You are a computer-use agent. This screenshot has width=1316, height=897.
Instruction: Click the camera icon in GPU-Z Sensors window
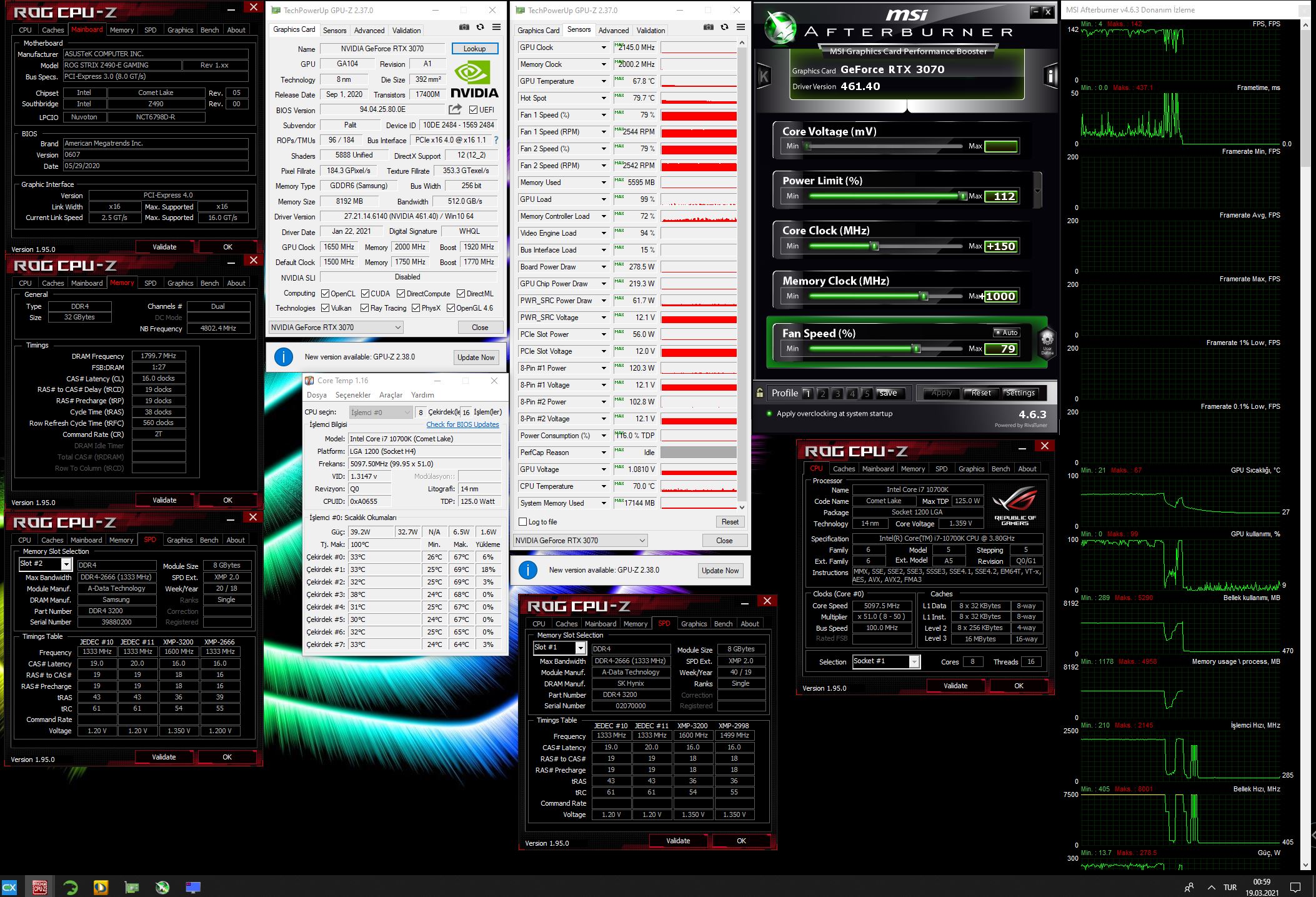coord(708,27)
